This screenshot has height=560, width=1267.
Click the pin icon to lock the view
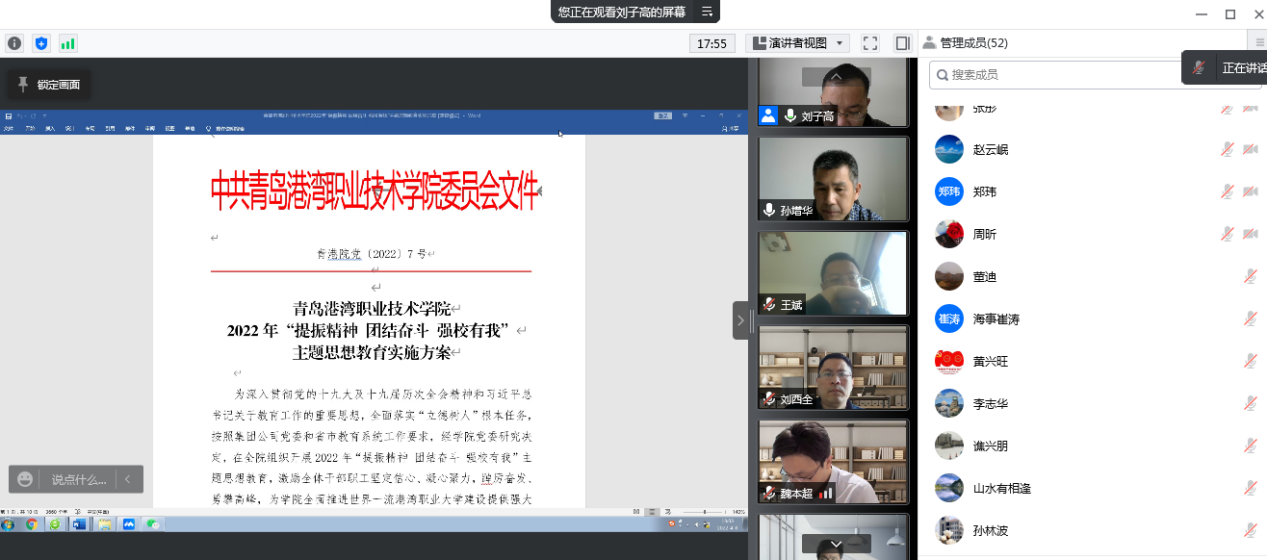(x=23, y=85)
